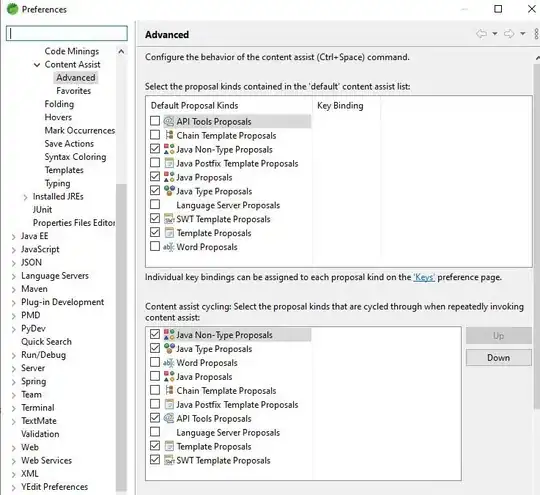Click Java Postfix Template Proposals icon in cycling list
Image resolution: width=540 pixels, height=495 pixels.
(169, 404)
